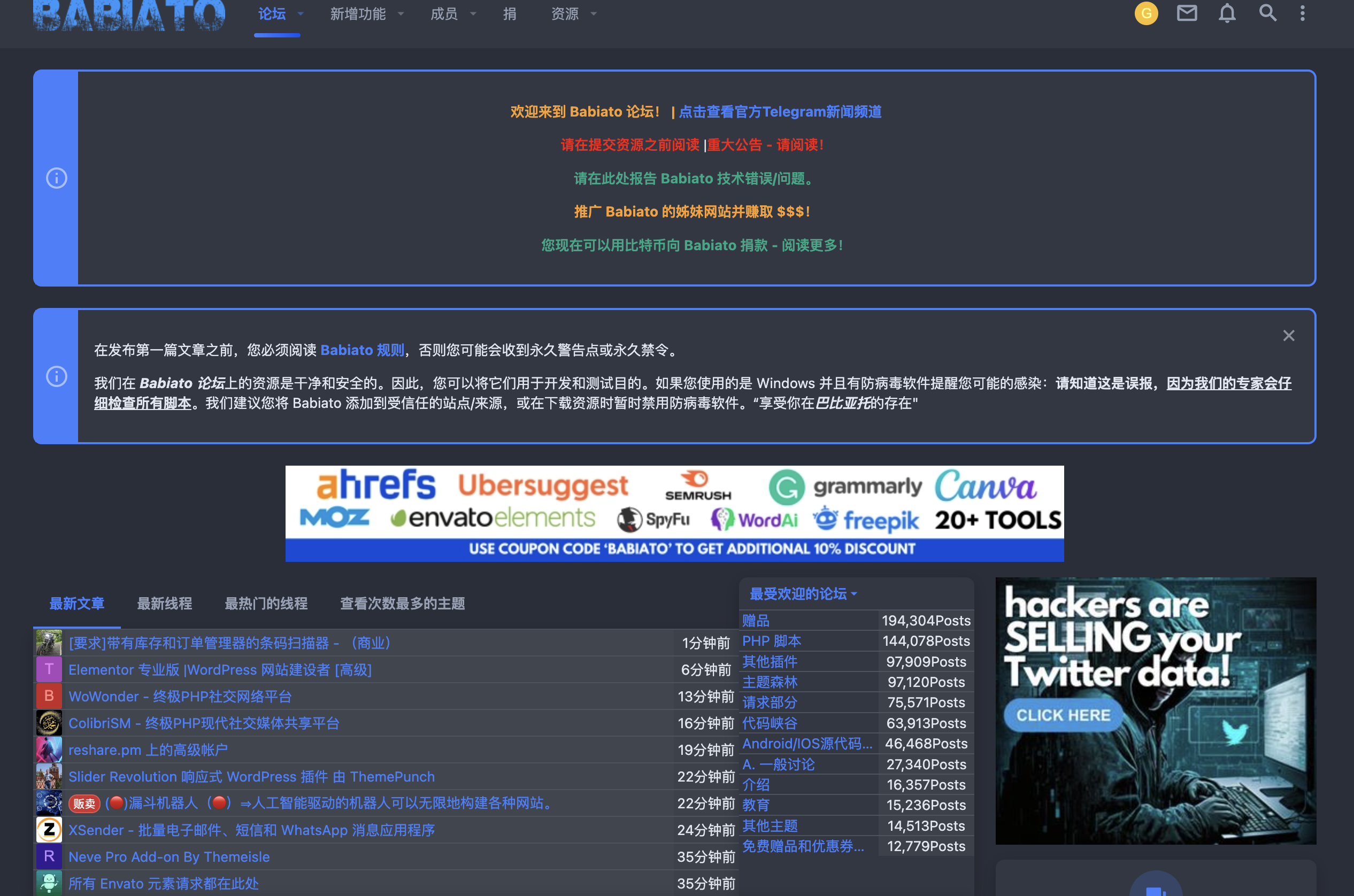Open the 重大公告 - 请阅读 link
The width and height of the screenshot is (1354, 896).
pos(766,144)
